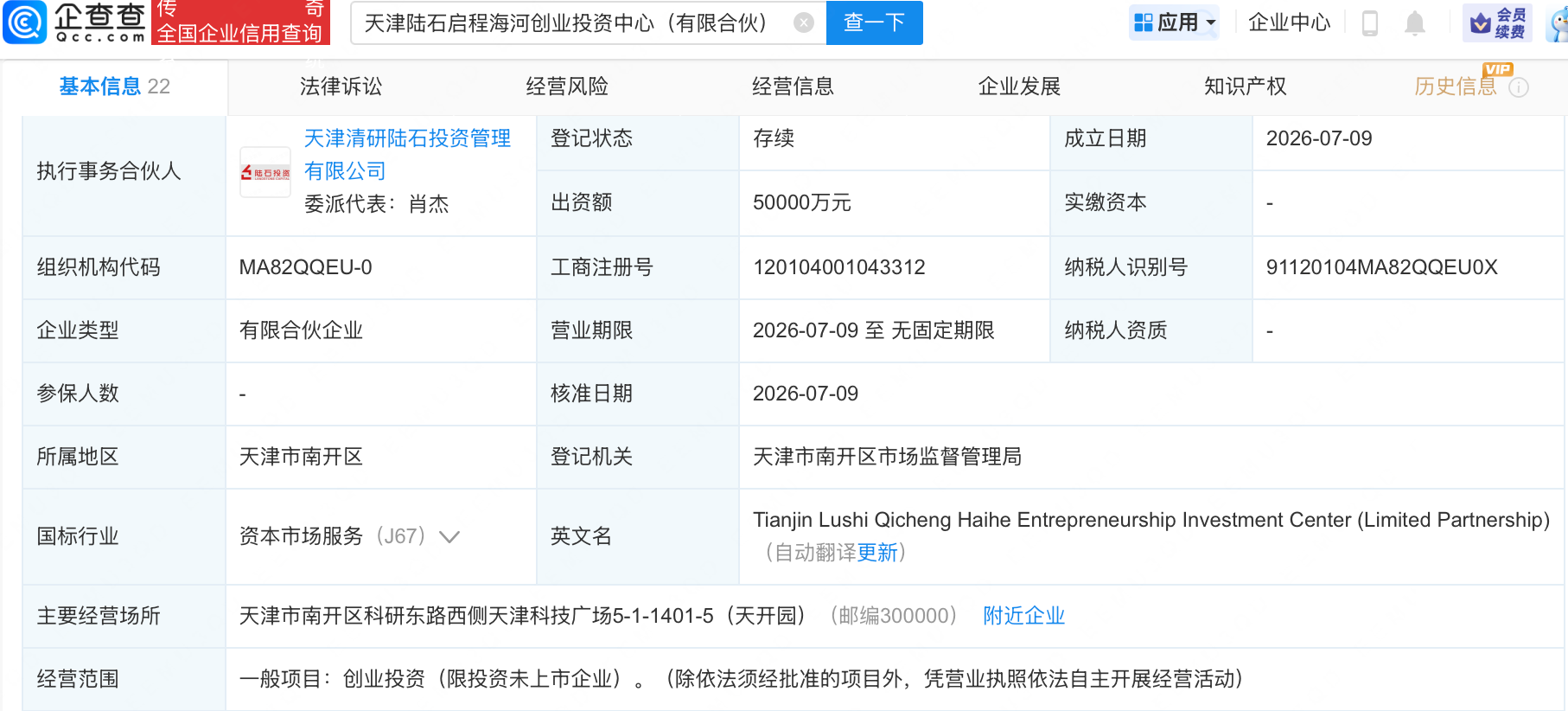Open the notifications bell
1568x711 pixels.
[1415, 22]
